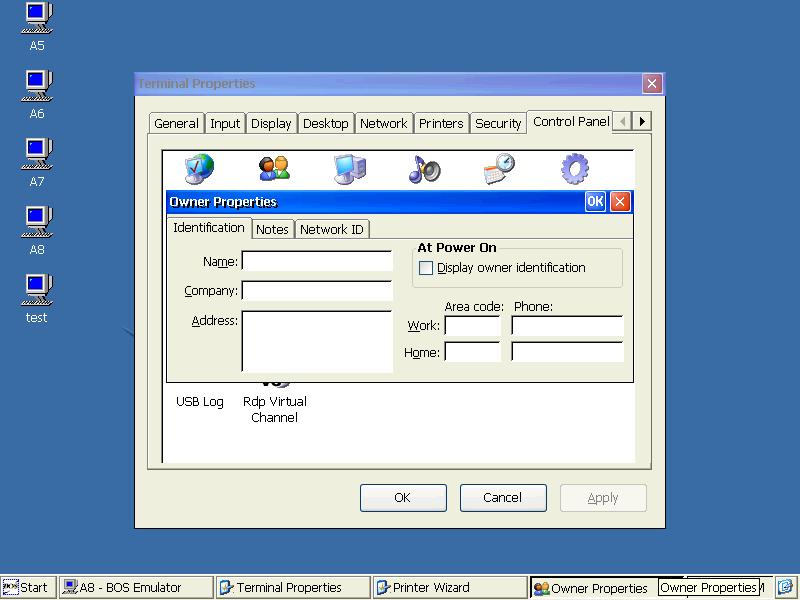The height and width of the screenshot is (600, 800).
Task: Confirm Owner Properties with title bar OK
Action: tap(595, 202)
